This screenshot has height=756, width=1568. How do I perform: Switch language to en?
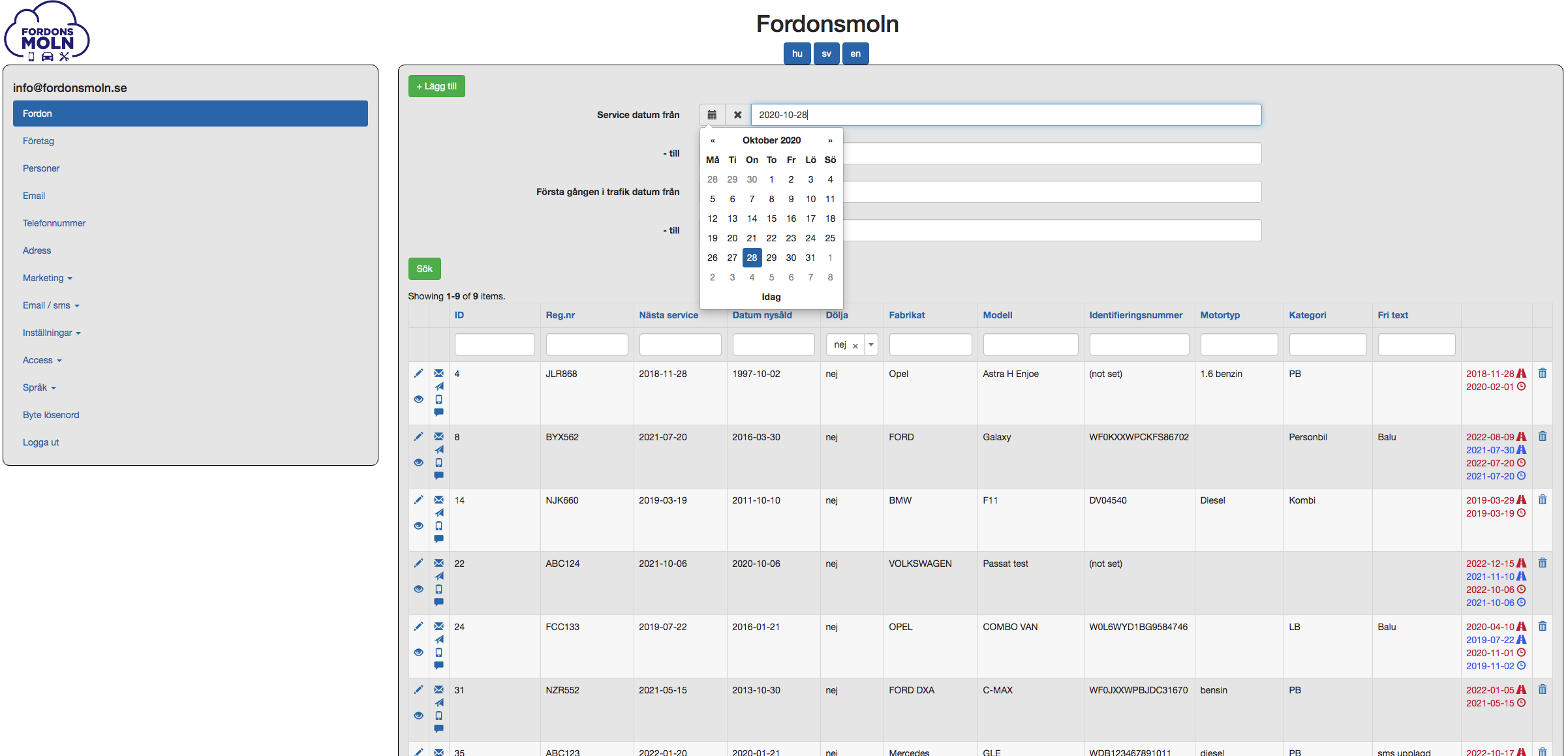coord(855,53)
